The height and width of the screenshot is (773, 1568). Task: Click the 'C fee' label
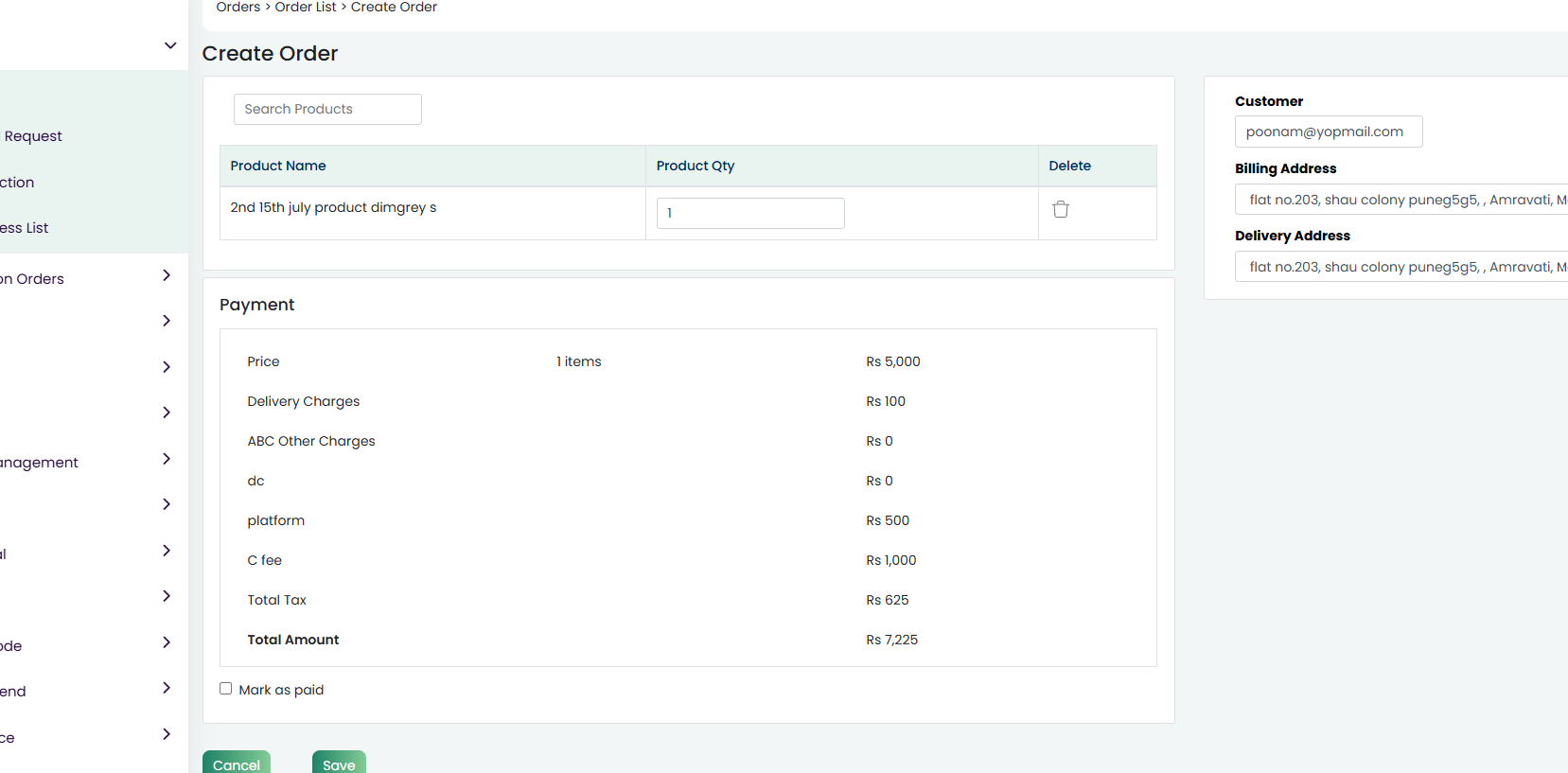point(265,560)
